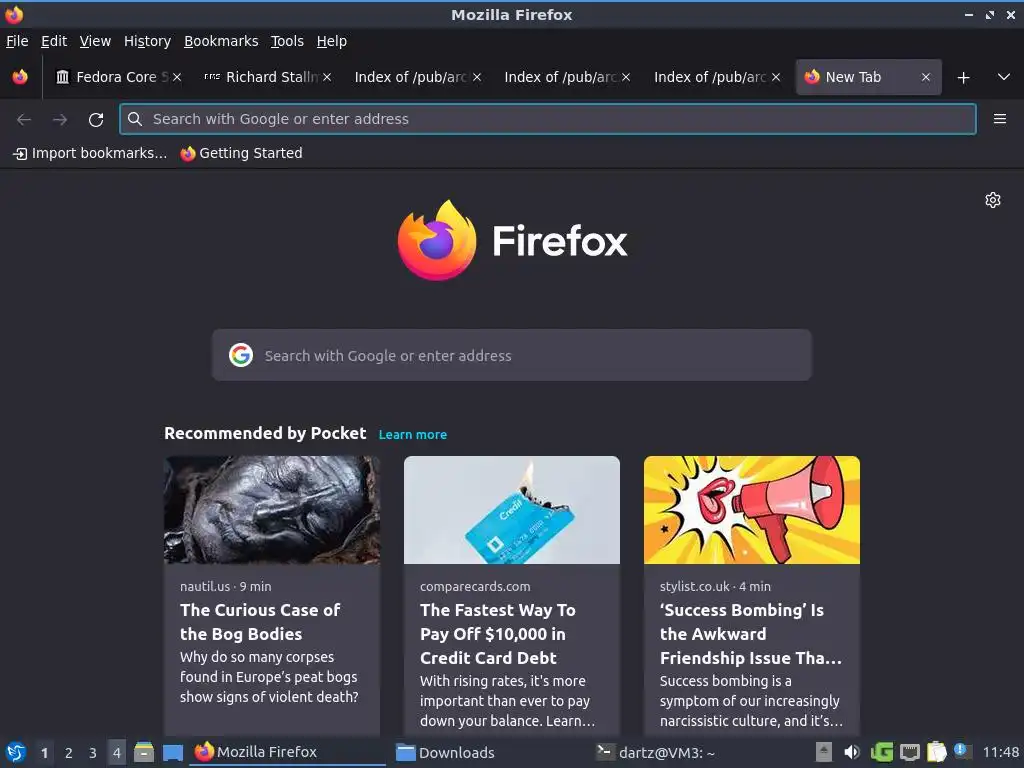The image size is (1024, 768).
Task: Switch to workspace 3
Action: pyautogui.click(x=93, y=753)
